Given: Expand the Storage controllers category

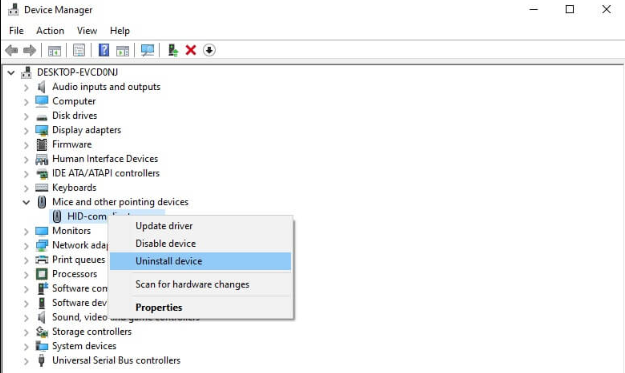Looking at the screenshot, I should [26, 332].
